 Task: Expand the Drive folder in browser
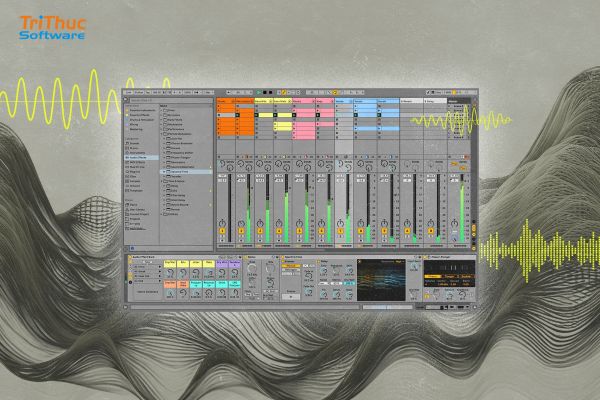coord(161,110)
